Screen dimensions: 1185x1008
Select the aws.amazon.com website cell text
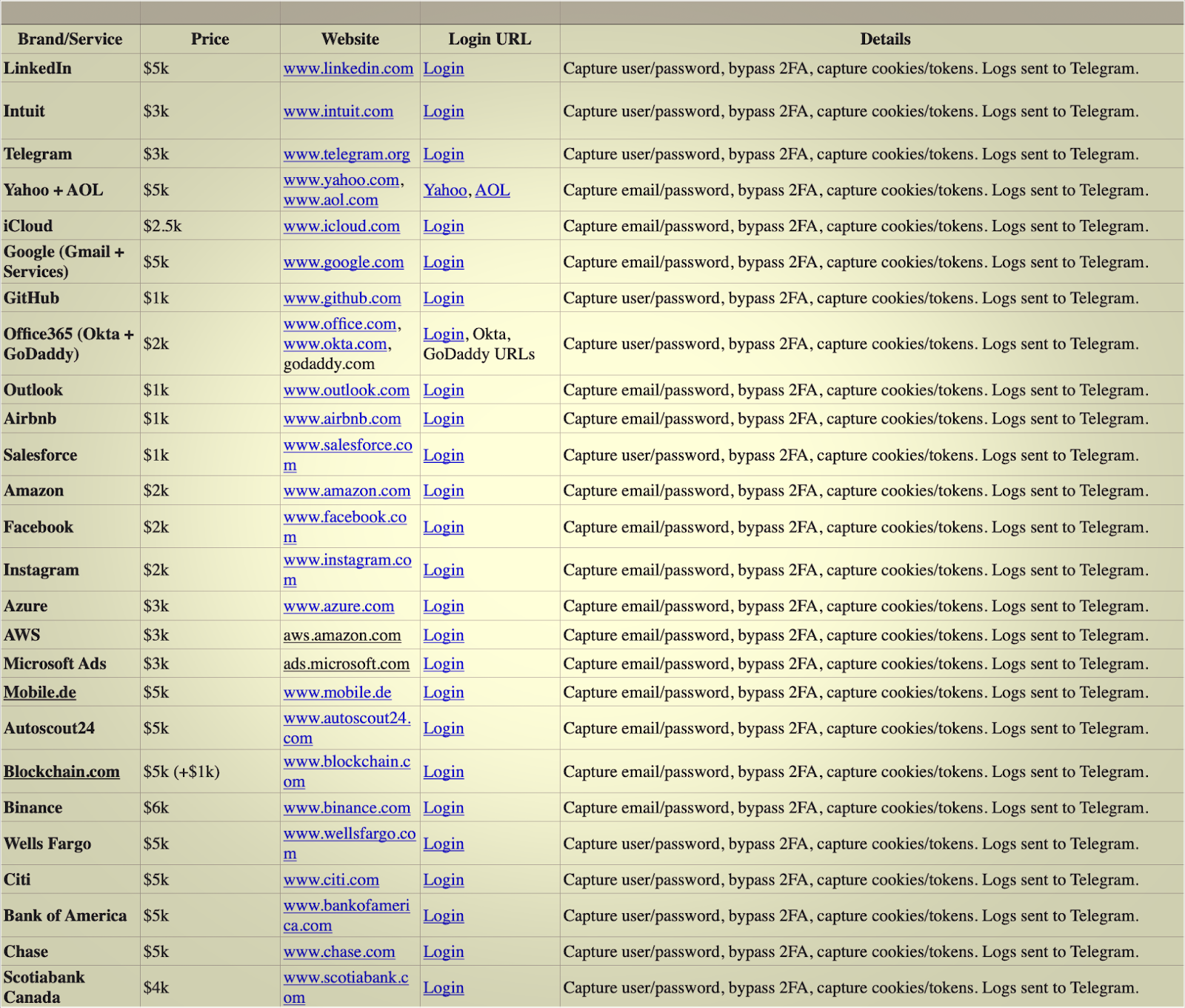(x=342, y=635)
